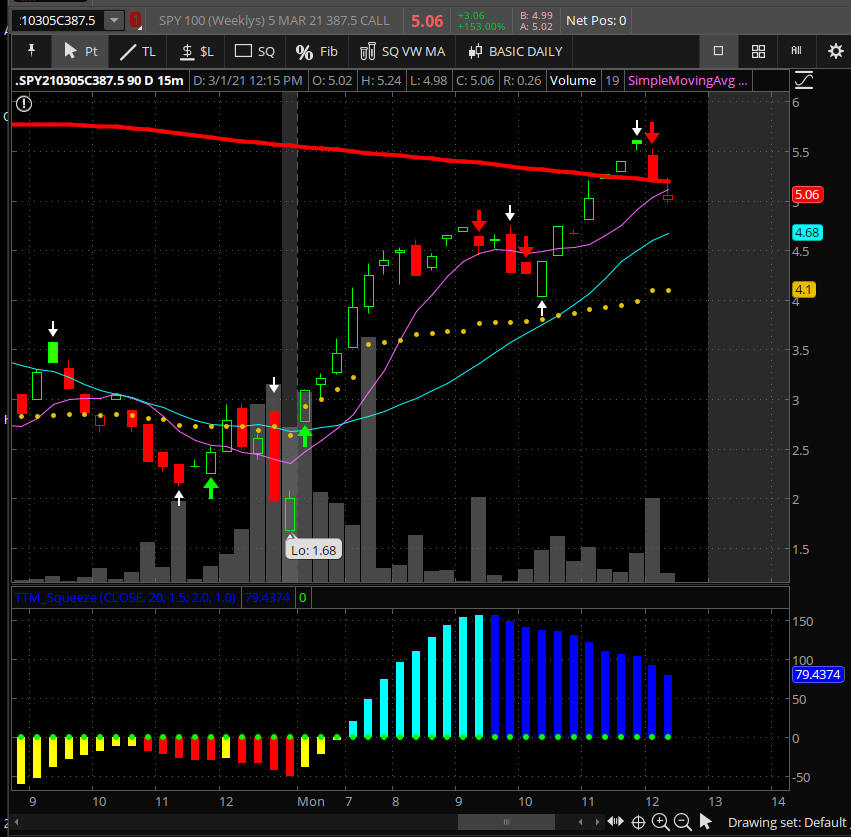851x837 pixels.
Task: Select the BASIC DAILY chart style
Action: [515, 51]
